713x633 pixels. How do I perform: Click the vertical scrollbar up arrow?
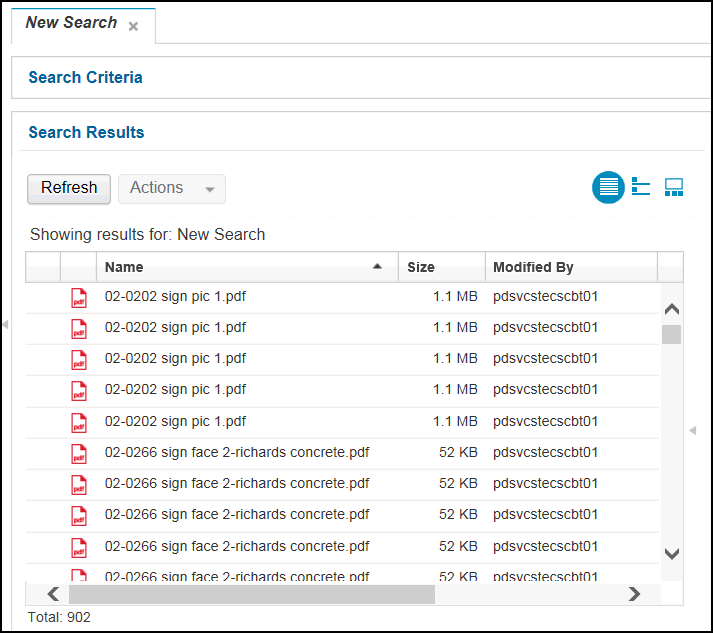pyautogui.click(x=672, y=309)
